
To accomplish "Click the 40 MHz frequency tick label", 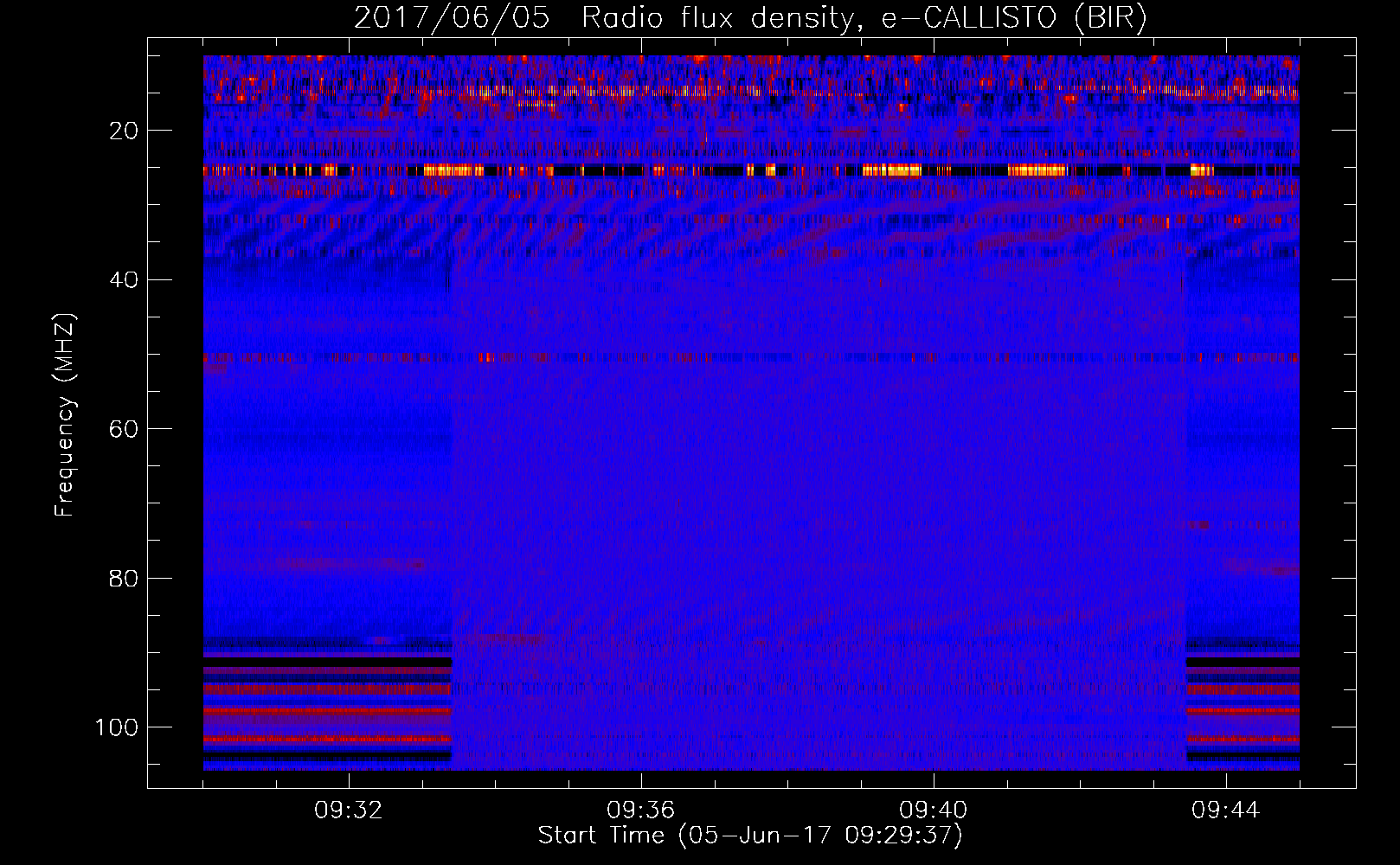I will pyautogui.click(x=124, y=280).
